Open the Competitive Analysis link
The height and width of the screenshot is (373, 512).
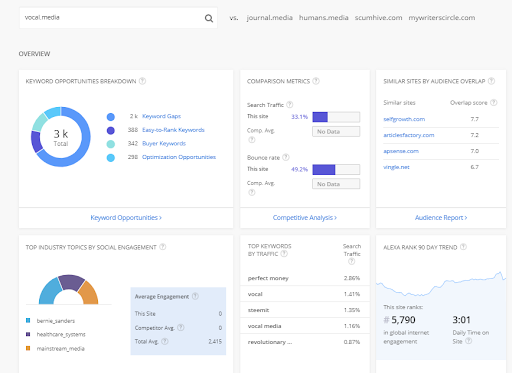click(x=305, y=218)
